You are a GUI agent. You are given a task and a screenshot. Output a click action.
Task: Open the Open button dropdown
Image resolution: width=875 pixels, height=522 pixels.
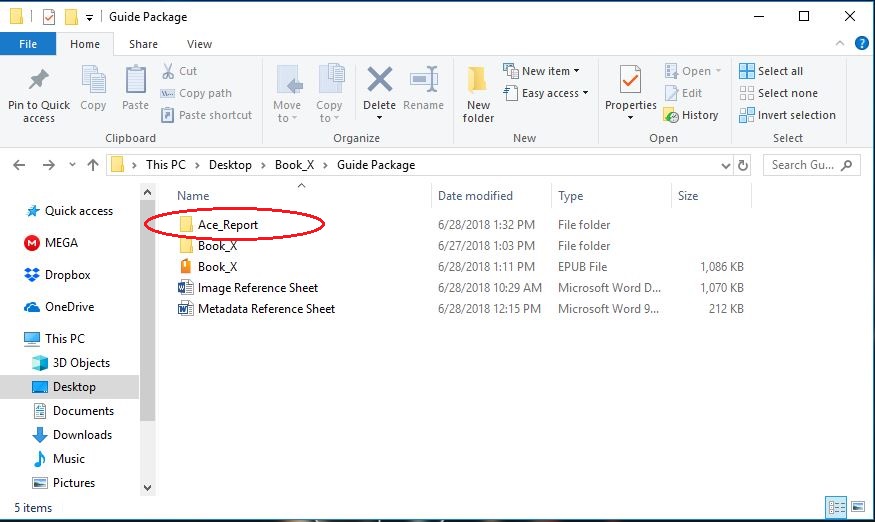[718, 71]
